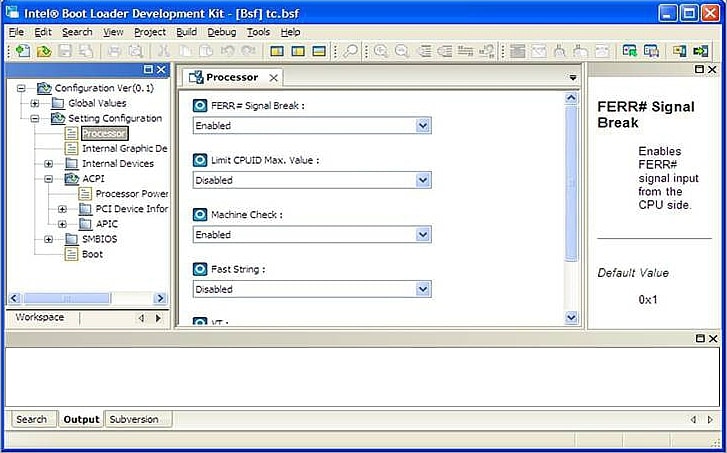727x453 pixels.
Task: Click the Save toolbar icon
Action: click(x=65, y=51)
